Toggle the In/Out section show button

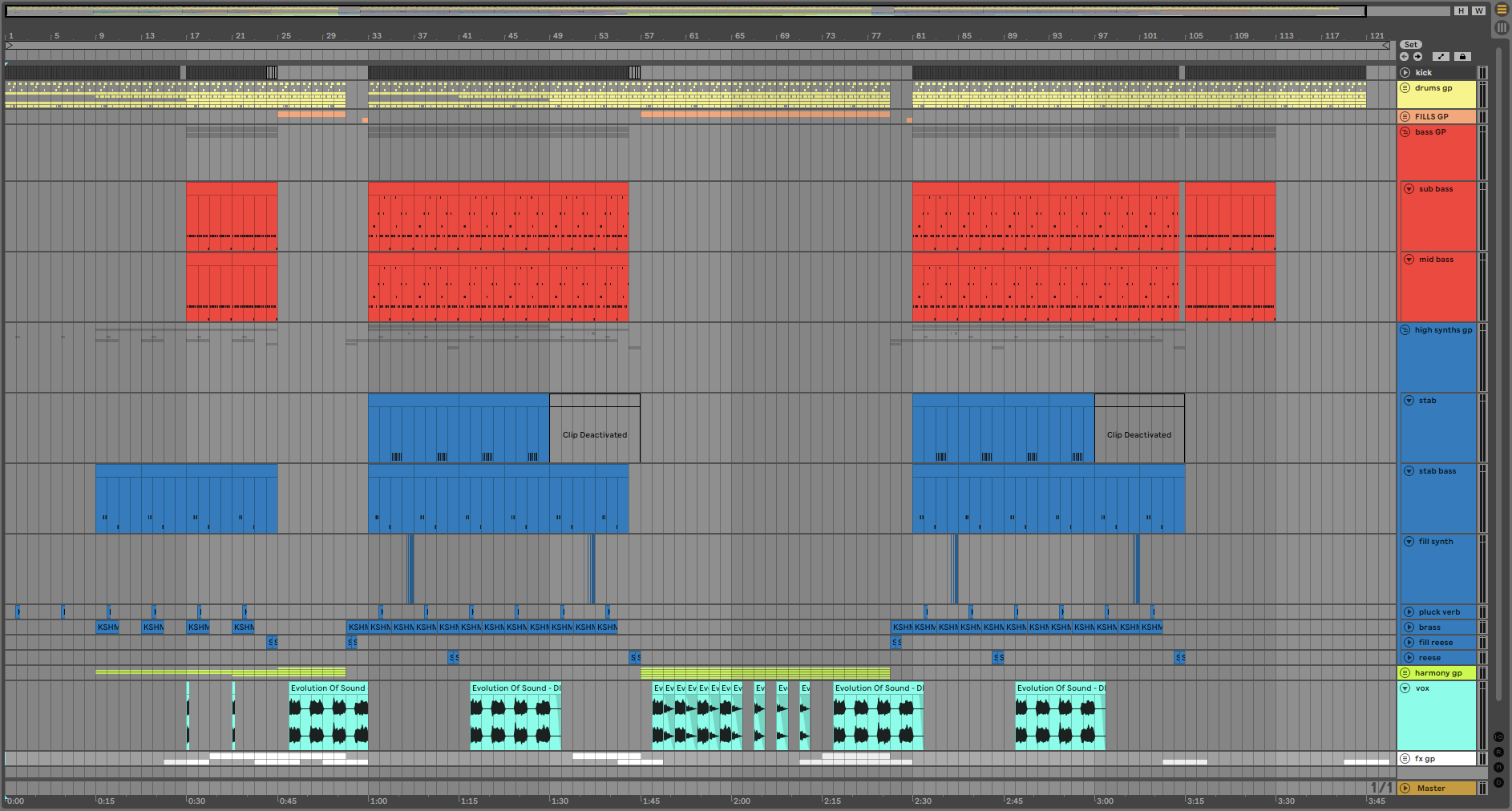point(1498,736)
